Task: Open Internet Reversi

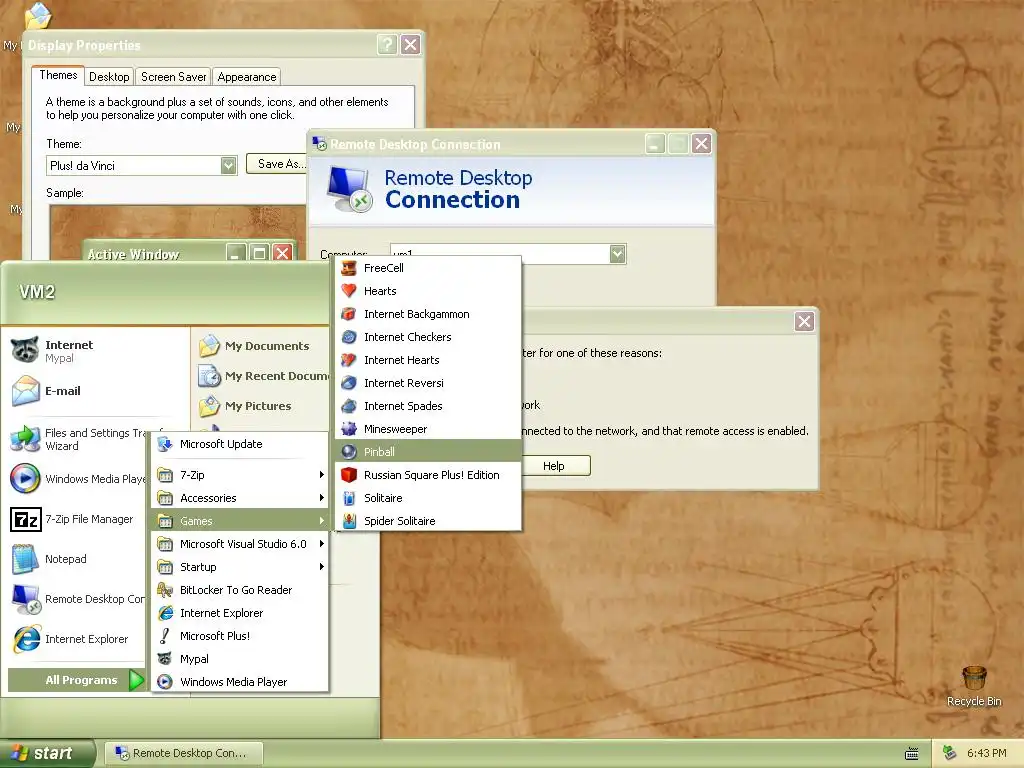Action: (x=428, y=383)
